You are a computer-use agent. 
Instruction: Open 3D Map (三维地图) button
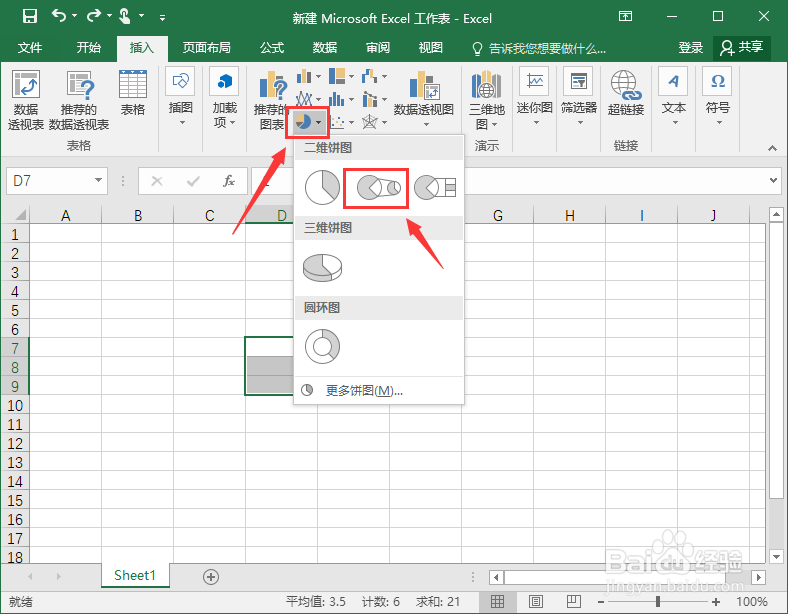tap(486, 99)
